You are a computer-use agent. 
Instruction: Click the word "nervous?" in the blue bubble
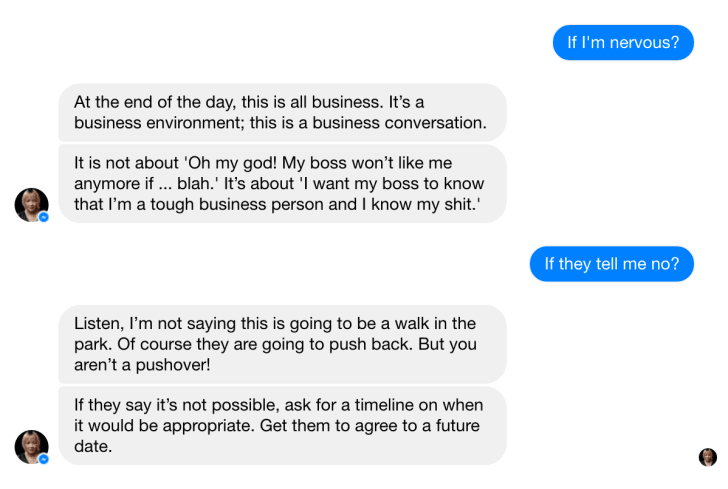644,43
